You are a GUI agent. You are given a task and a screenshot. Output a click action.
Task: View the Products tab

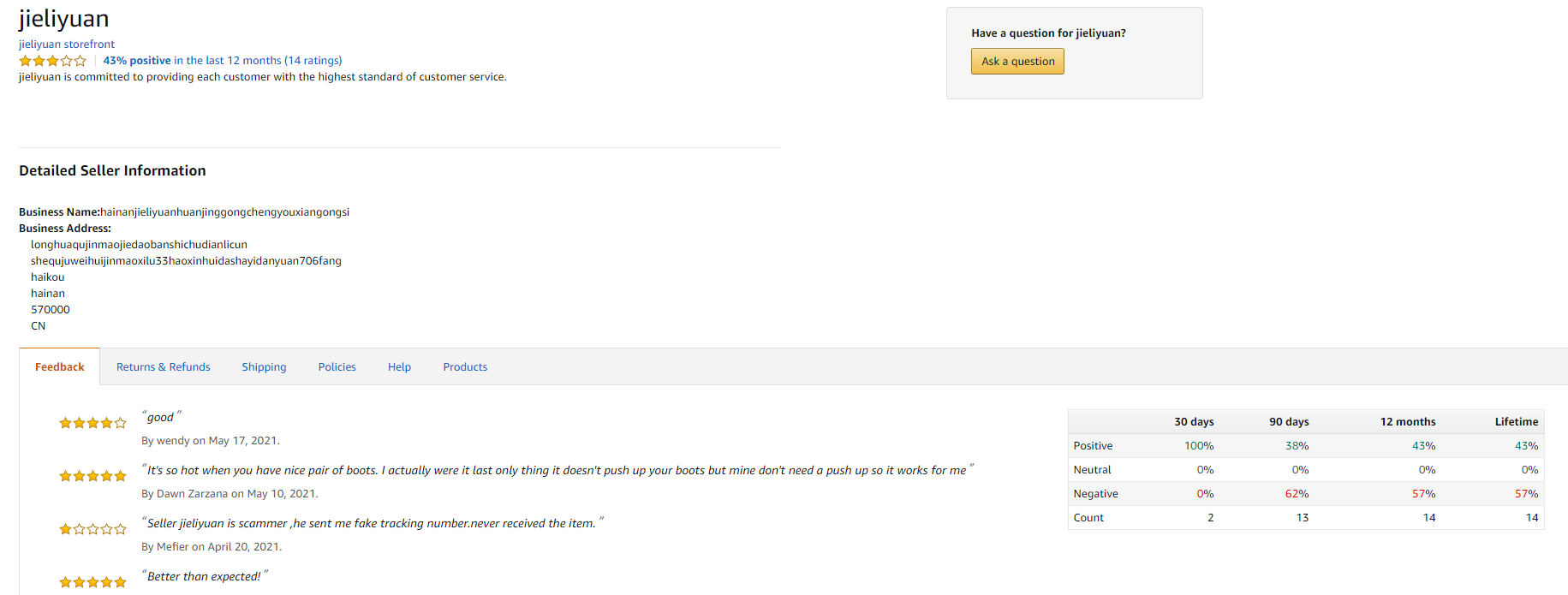tap(465, 367)
